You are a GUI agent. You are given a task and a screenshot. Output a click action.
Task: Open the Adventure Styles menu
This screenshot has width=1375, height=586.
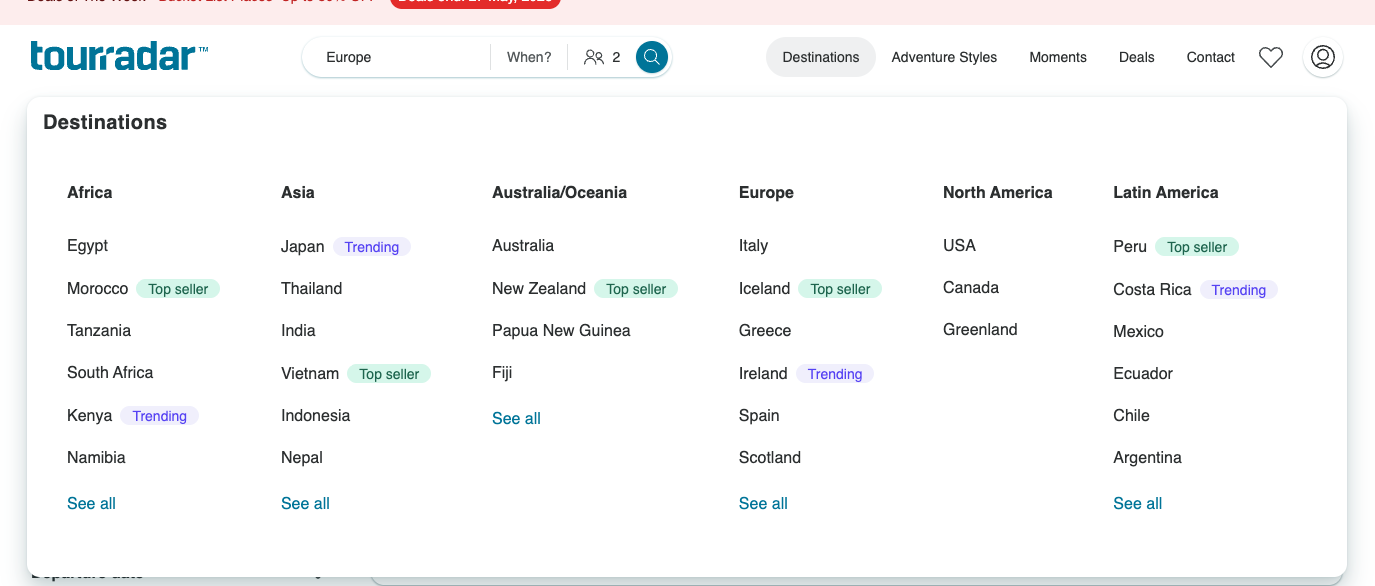(x=944, y=57)
